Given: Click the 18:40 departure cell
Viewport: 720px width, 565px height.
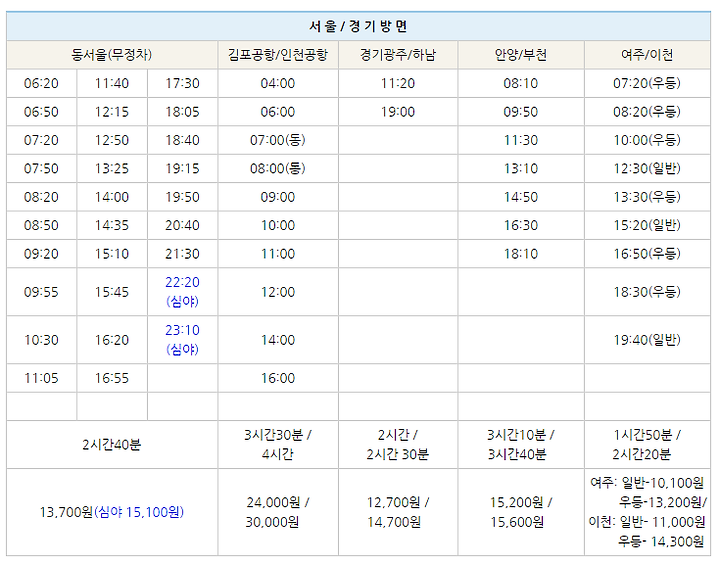Looking at the screenshot, I should (x=182, y=140).
